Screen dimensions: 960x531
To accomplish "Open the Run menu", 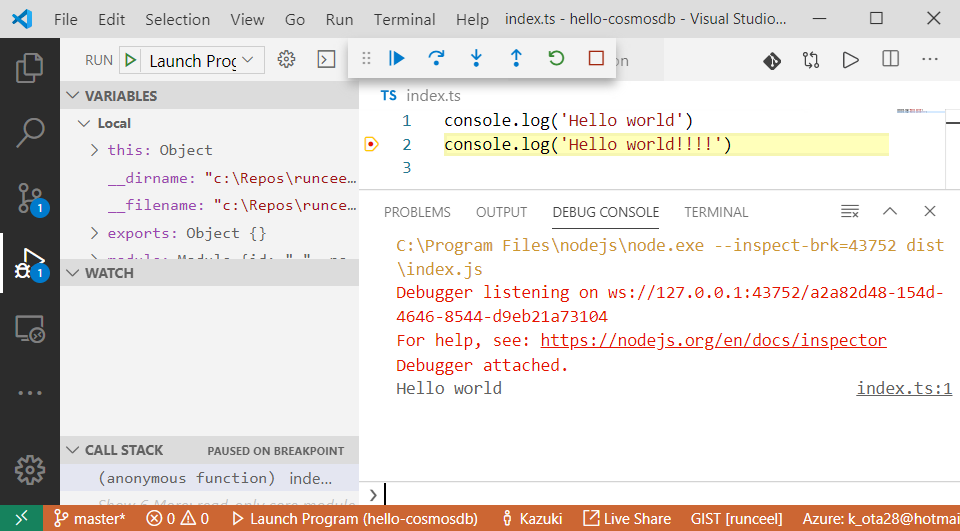I will tap(339, 20).
